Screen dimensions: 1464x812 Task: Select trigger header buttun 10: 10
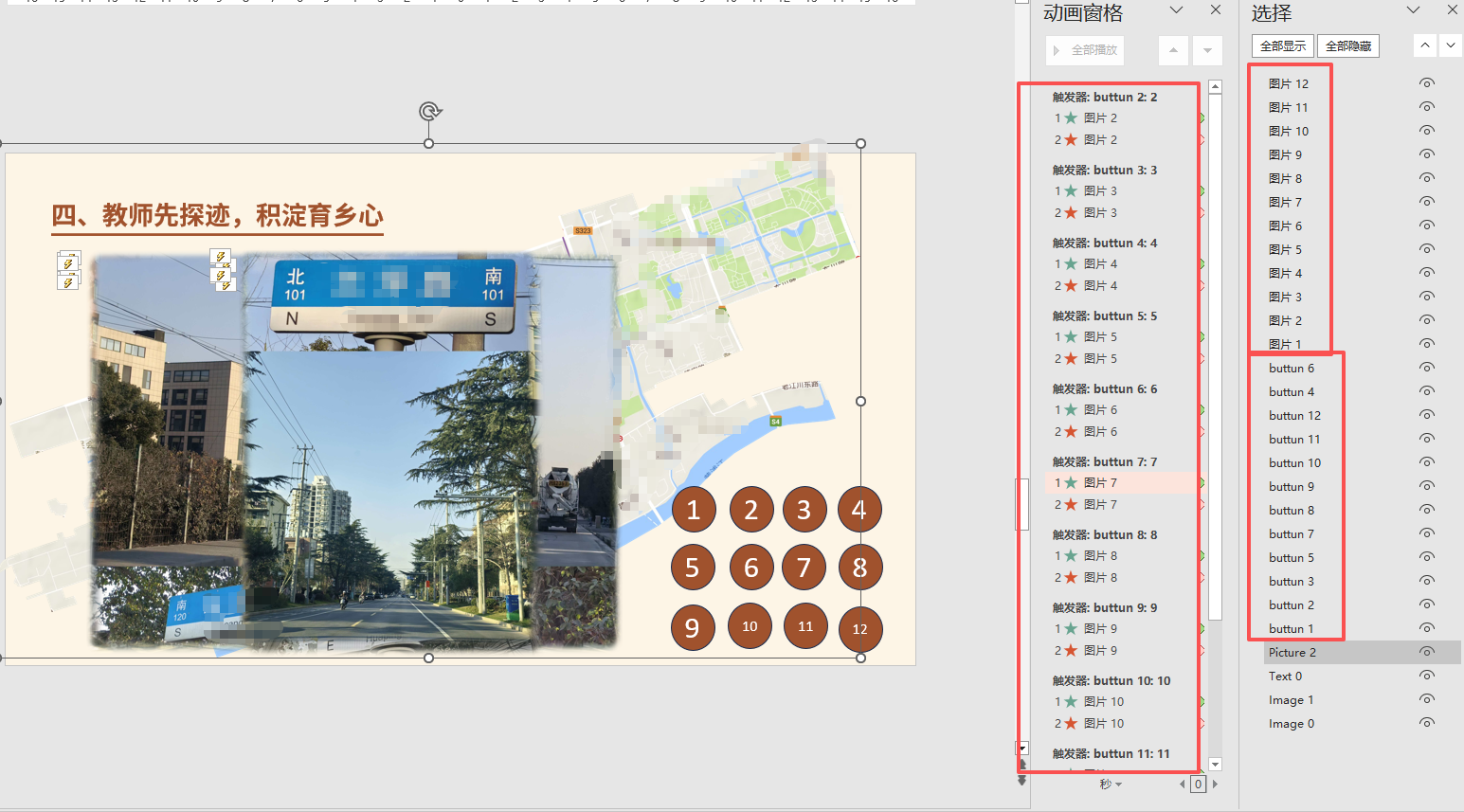tap(1112, 680)
